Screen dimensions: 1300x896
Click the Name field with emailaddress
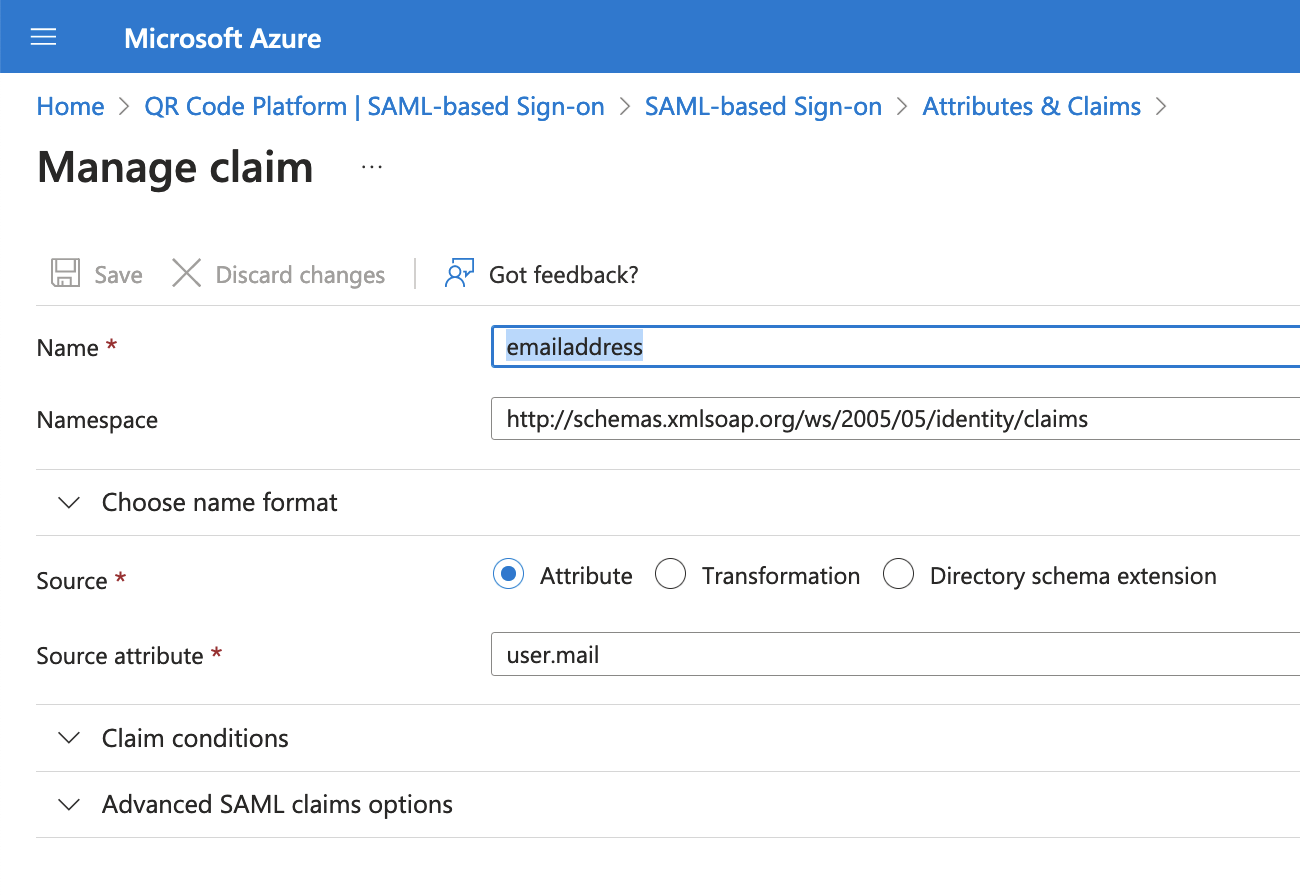pos(895,347)
